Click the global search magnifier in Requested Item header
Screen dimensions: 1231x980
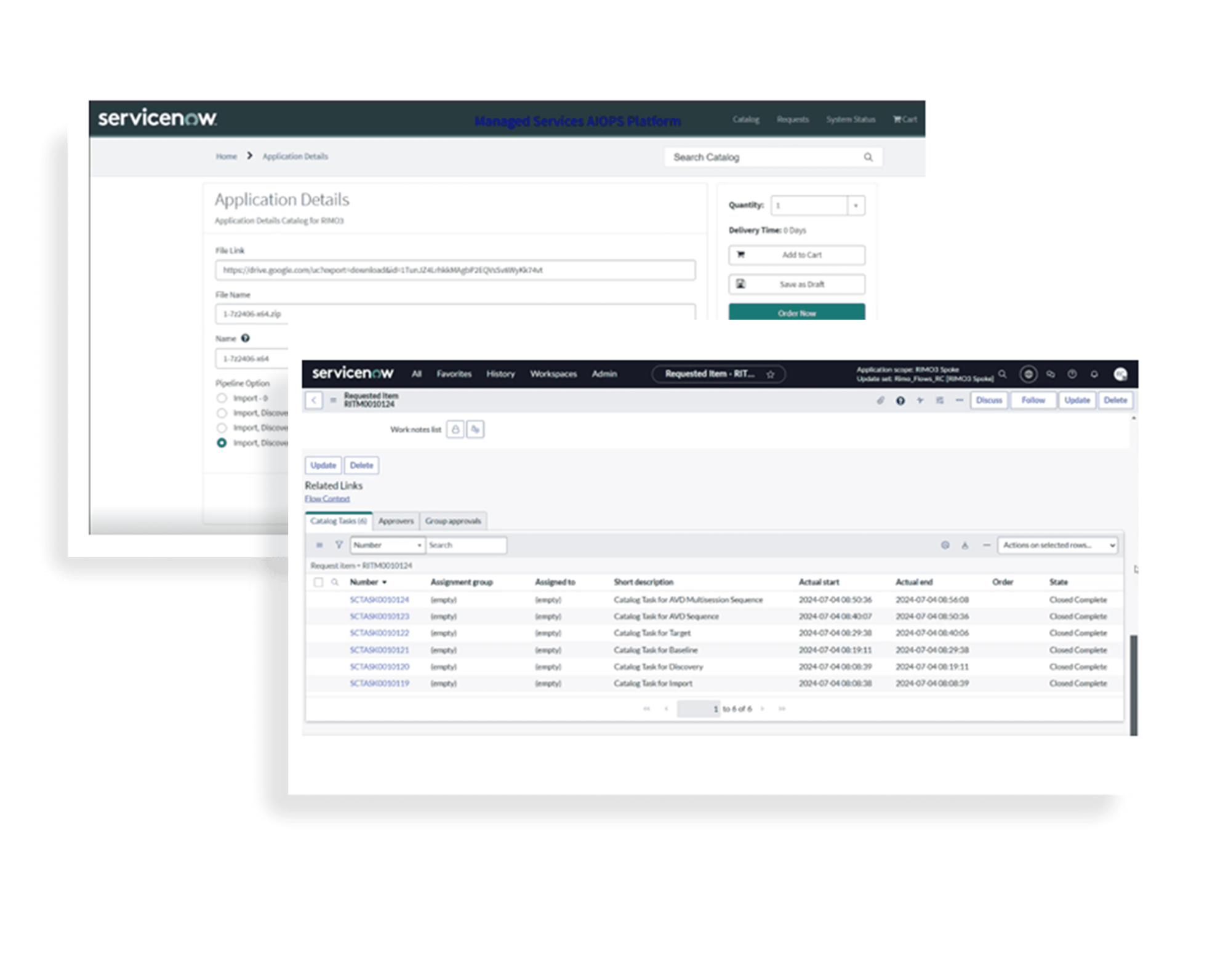click(1002, 374)
